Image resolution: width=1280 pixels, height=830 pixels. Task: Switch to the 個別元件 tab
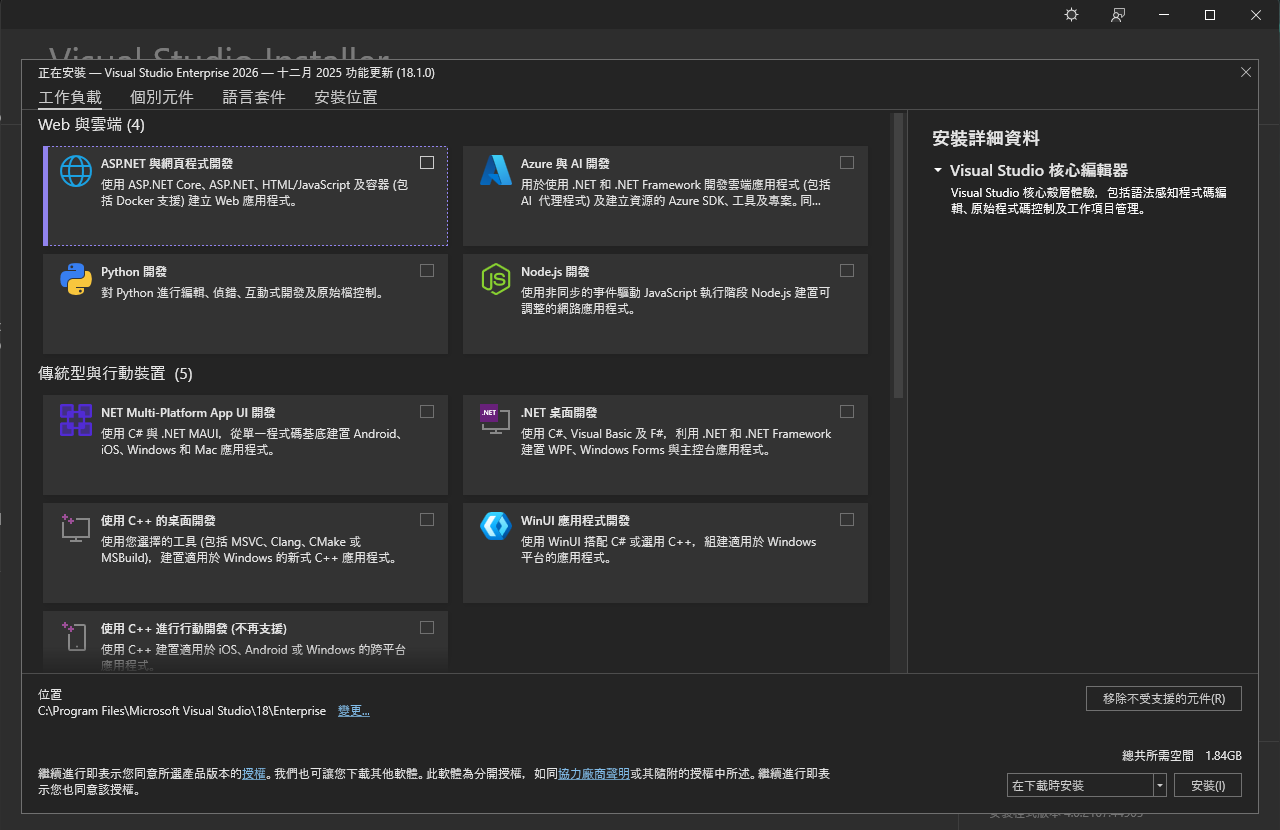tap(160, 97)
